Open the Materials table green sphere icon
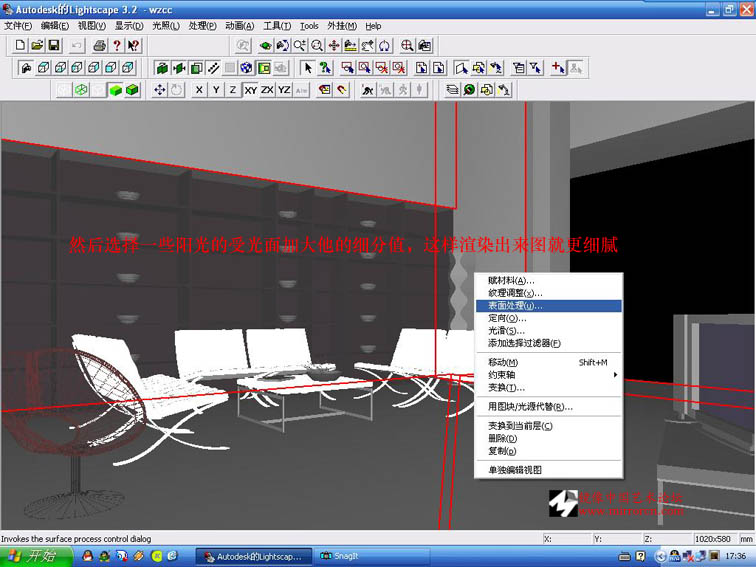Viewport: 756px width, 567px height. click(469, 90)
